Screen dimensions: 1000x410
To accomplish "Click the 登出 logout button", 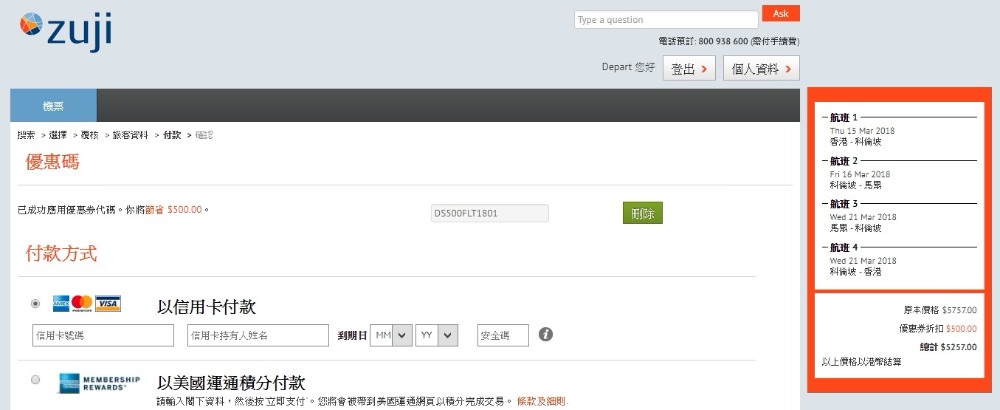I will point(691,68).
